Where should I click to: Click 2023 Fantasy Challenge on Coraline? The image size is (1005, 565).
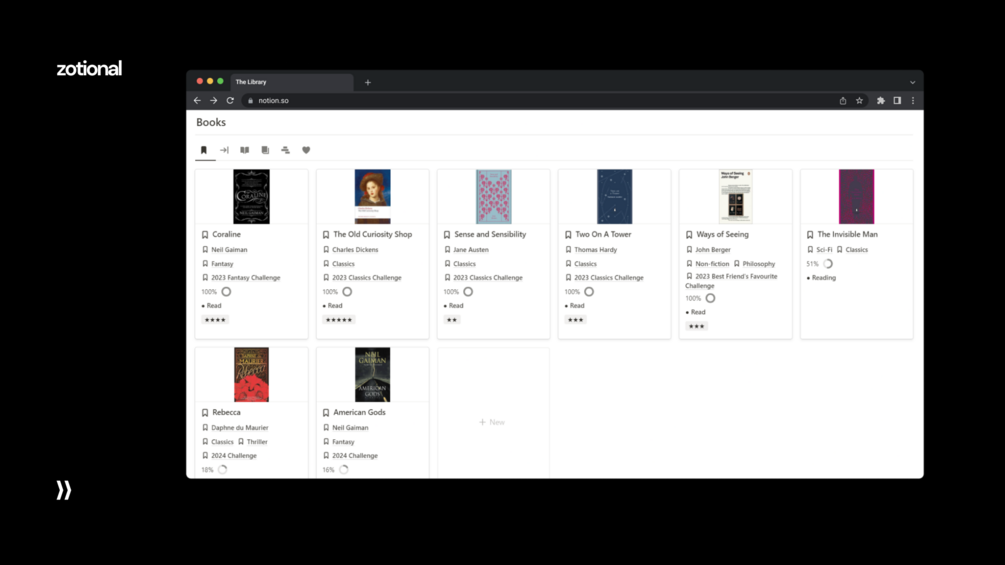(245, 278)
